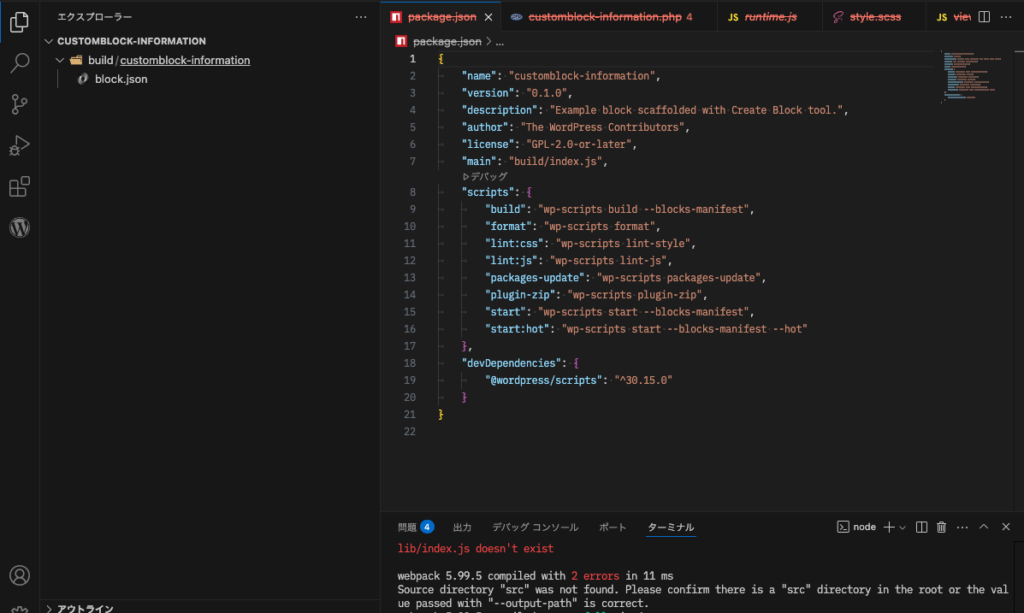Open the ポート panel tab

tap(613, 527)
